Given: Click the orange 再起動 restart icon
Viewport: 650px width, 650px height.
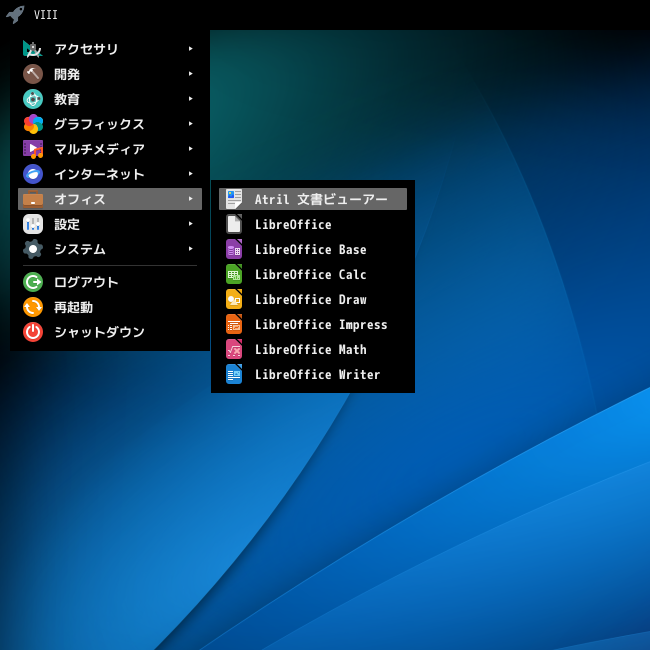Looking at the screenshot, I should [33, 307].
